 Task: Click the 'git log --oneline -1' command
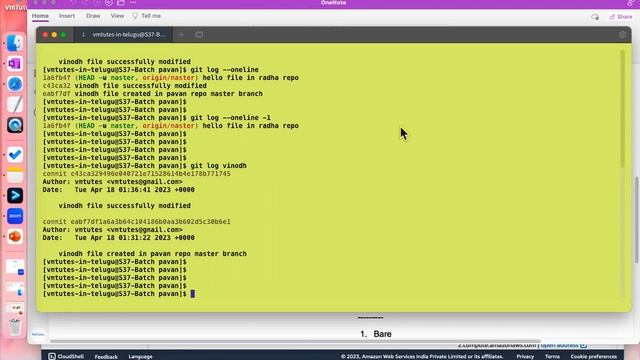230,118
